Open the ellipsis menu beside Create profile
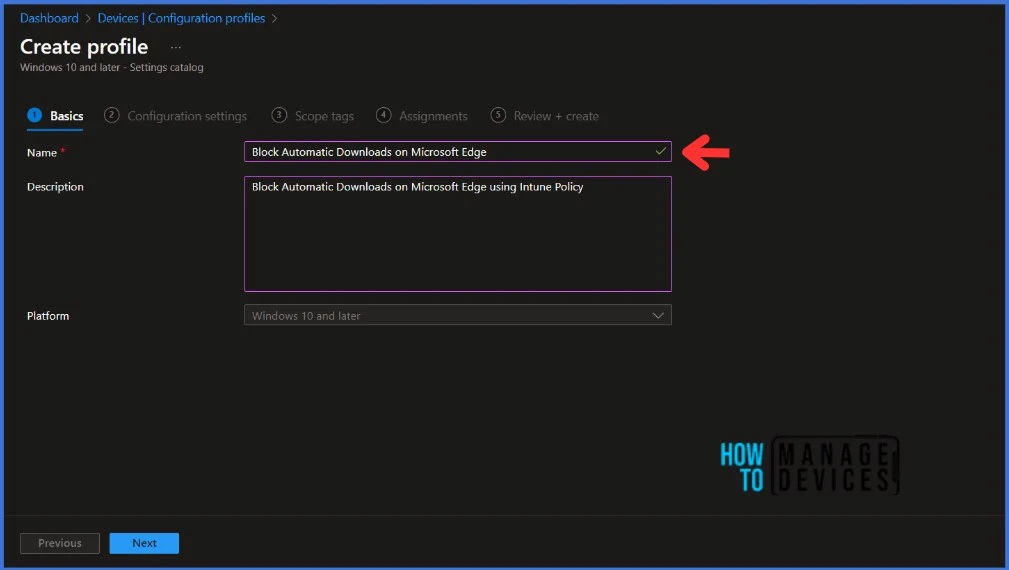The image size is (1009, 570). [x=176, y=47]
